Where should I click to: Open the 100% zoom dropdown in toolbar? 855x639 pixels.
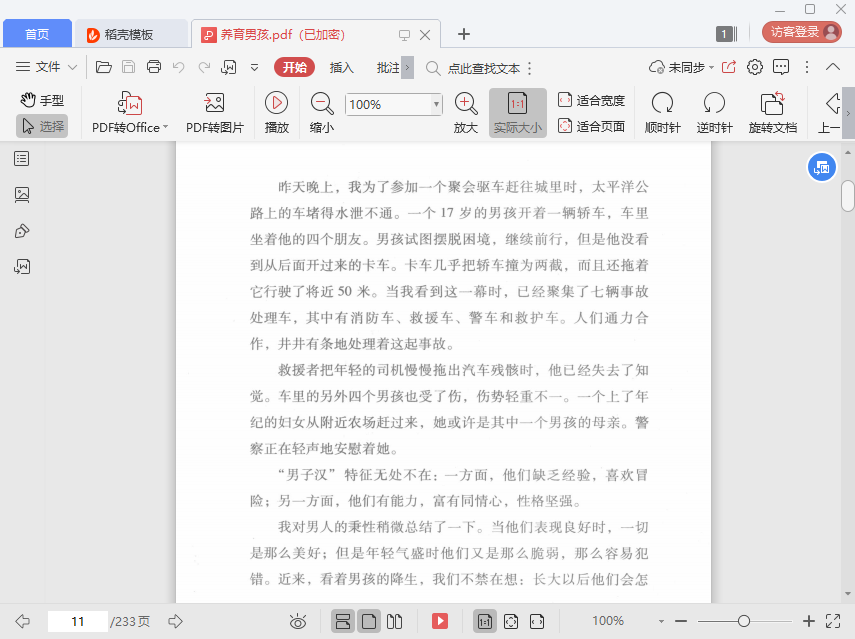click(436, 104)
